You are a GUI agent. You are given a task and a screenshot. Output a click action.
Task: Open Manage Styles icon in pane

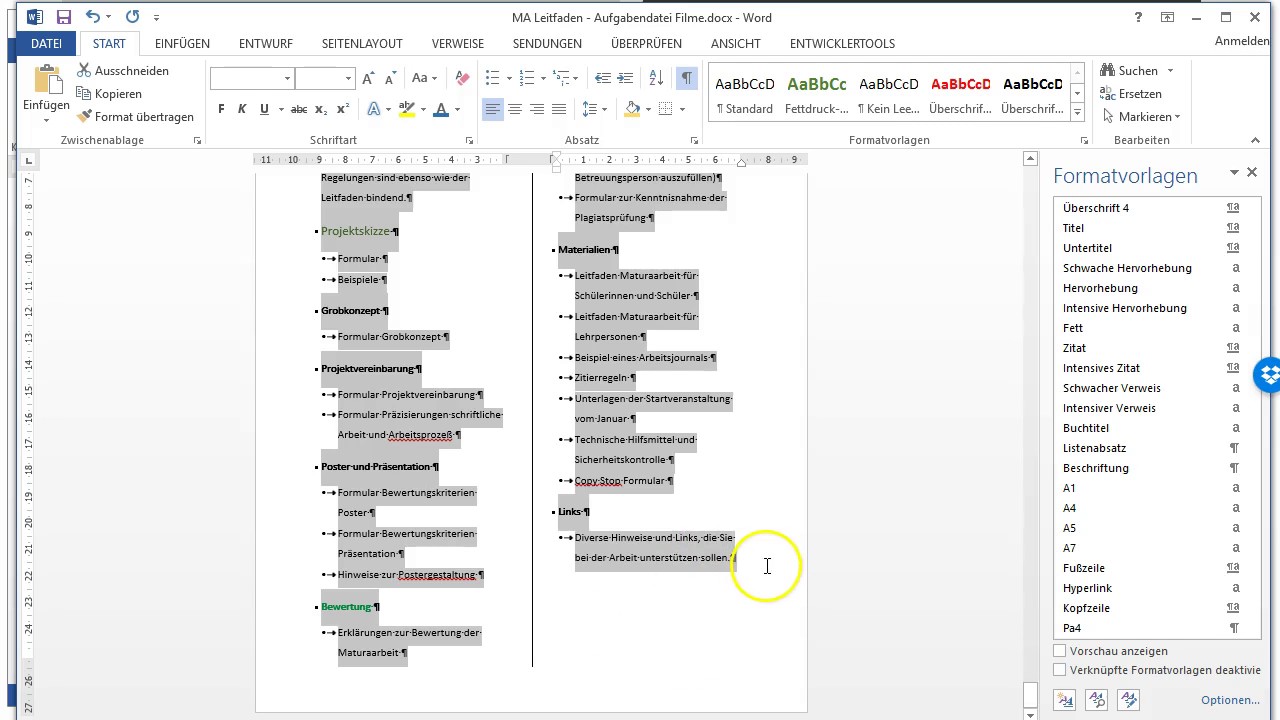click(x=1129, y=699)
